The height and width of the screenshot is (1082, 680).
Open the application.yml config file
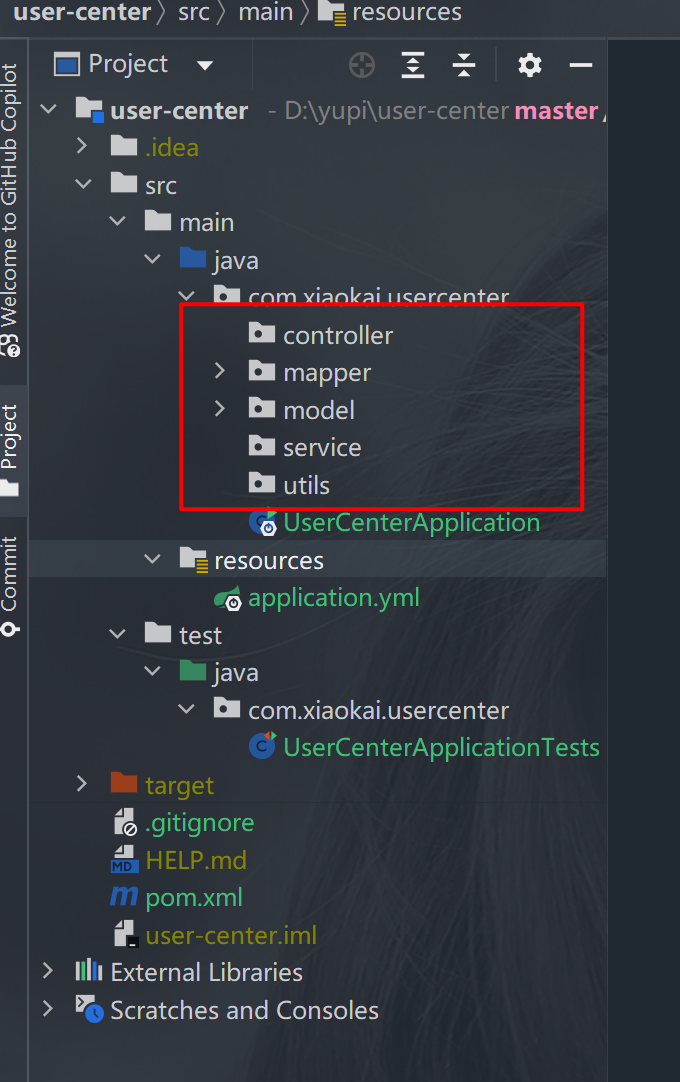tap(333, 598)
